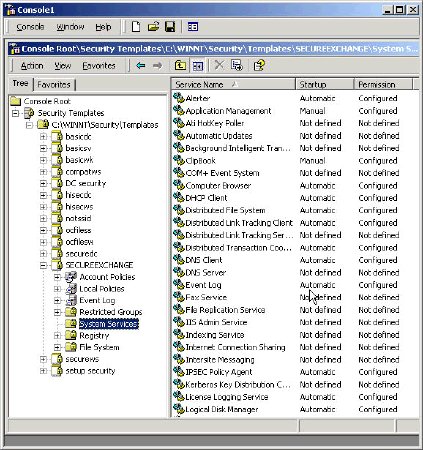Click the Forward arrow

(157, 66)
